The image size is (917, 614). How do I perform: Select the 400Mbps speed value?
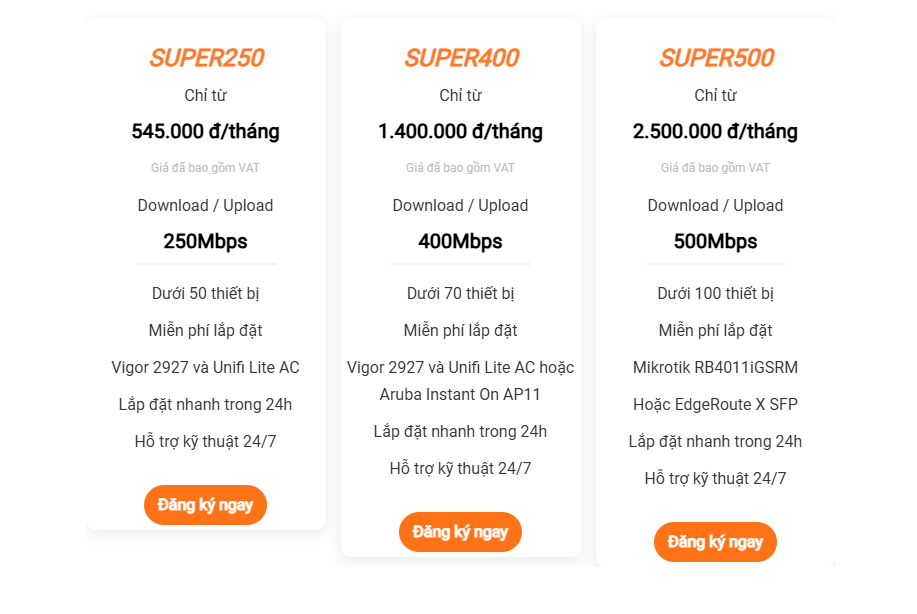coord(460,241)
